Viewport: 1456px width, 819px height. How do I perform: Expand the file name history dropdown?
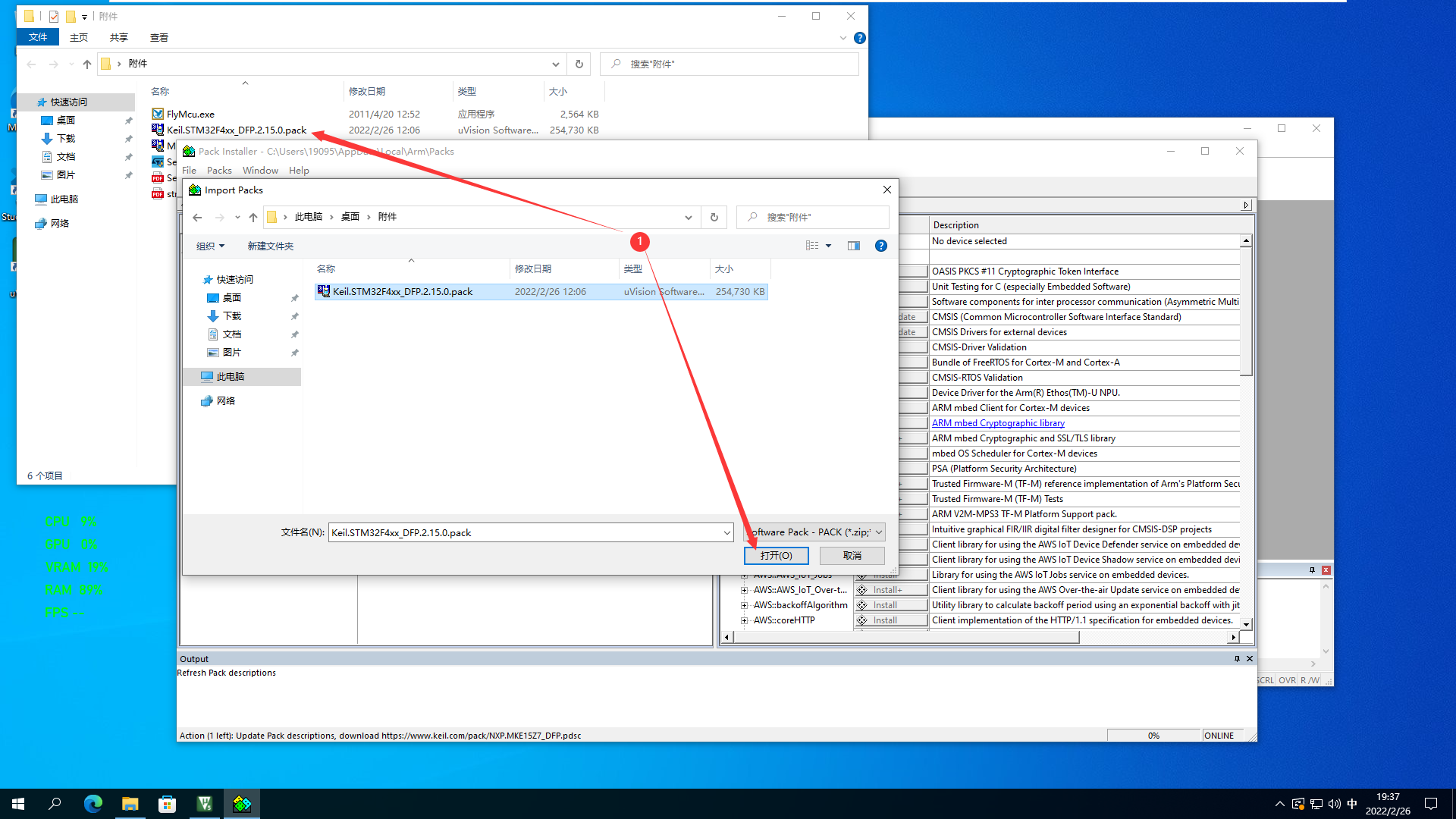click(x=726, y=532)
